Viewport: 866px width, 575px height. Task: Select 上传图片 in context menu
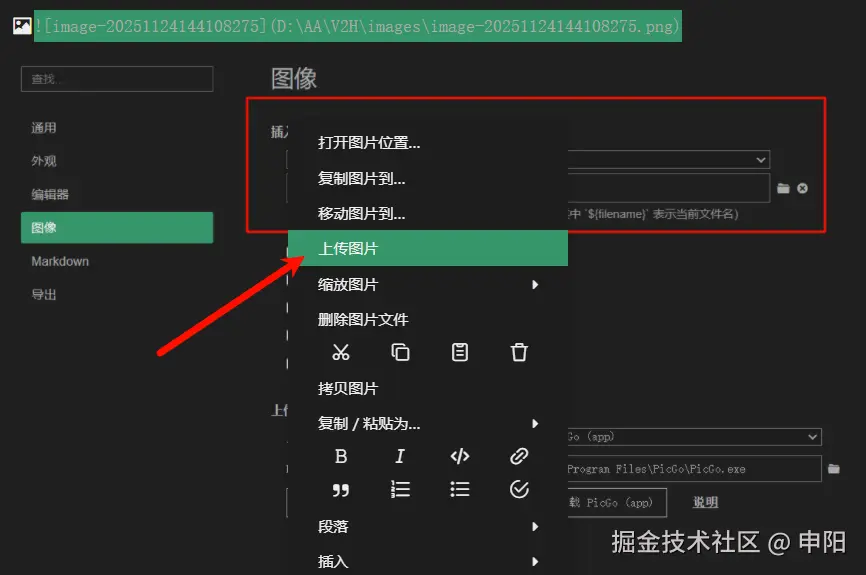[428, 249]
